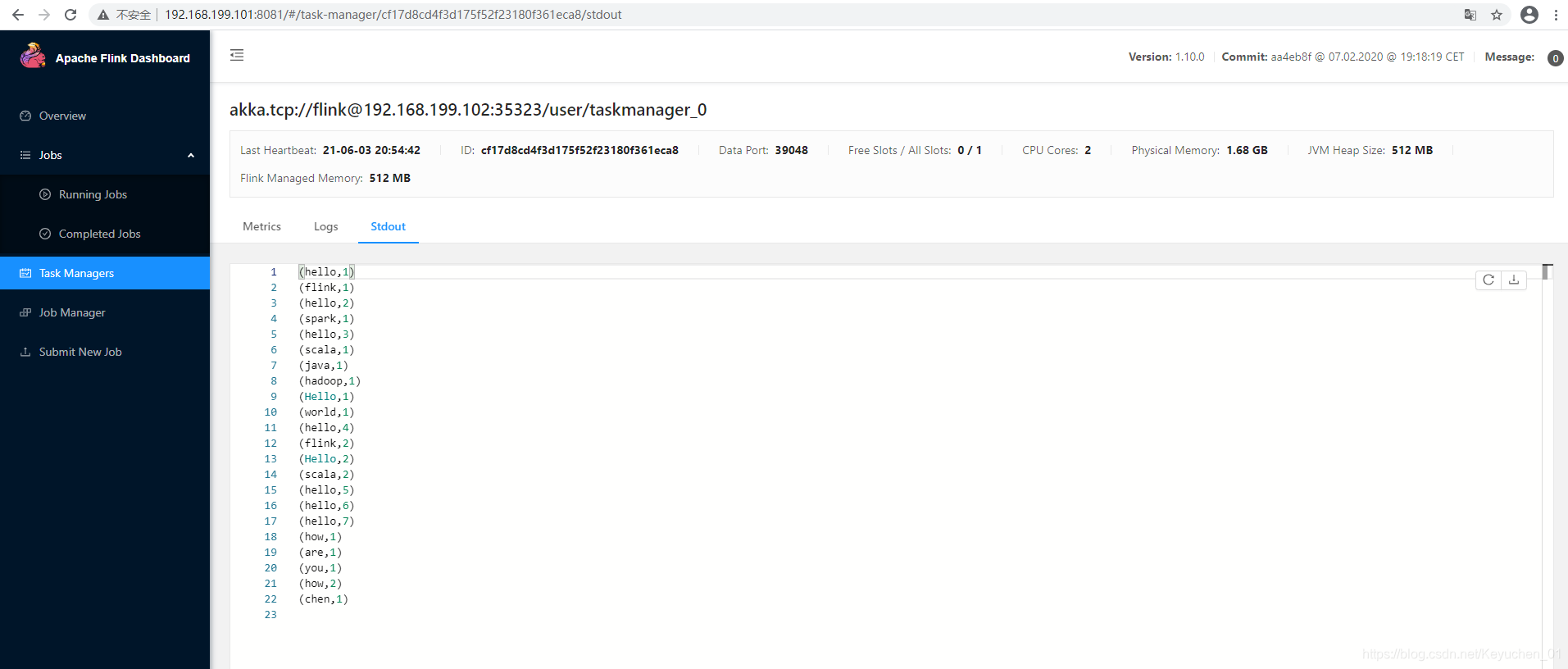Screen dimensions: 1568x669
Task: Click the CPU Cores value 2
Action: [1088, 150]
